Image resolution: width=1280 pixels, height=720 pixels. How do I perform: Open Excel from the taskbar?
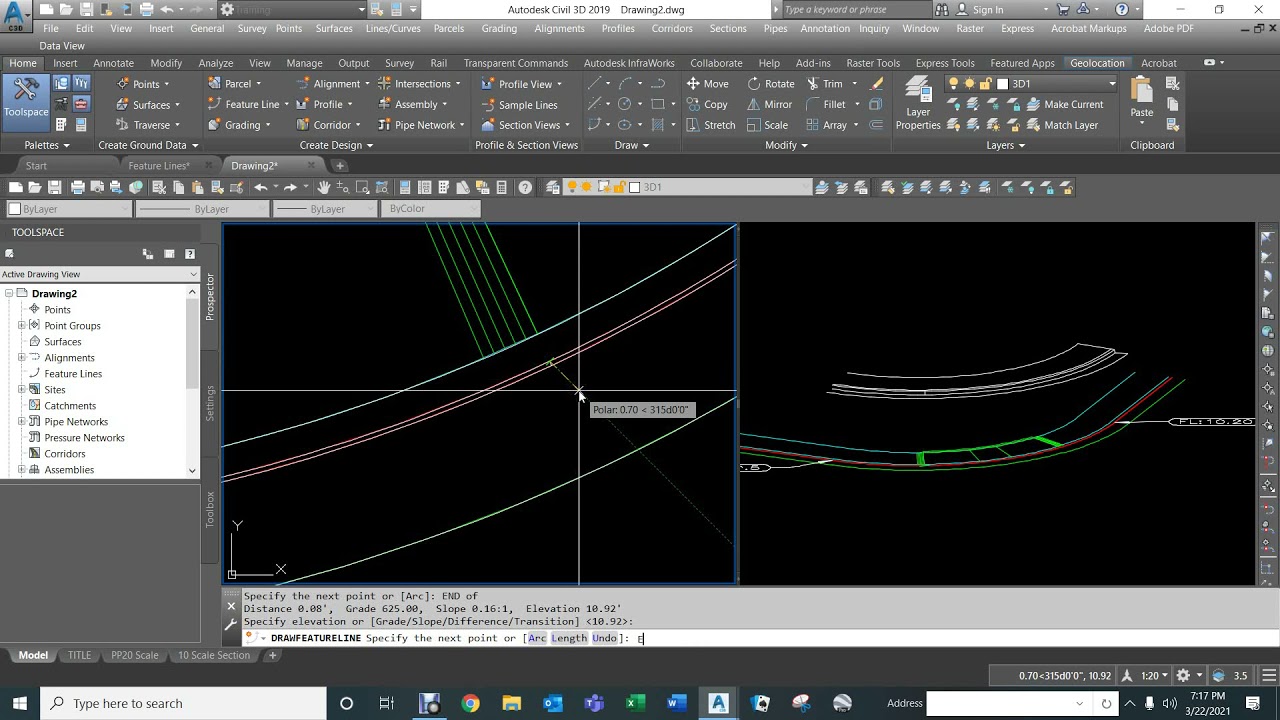coord(635,703)
